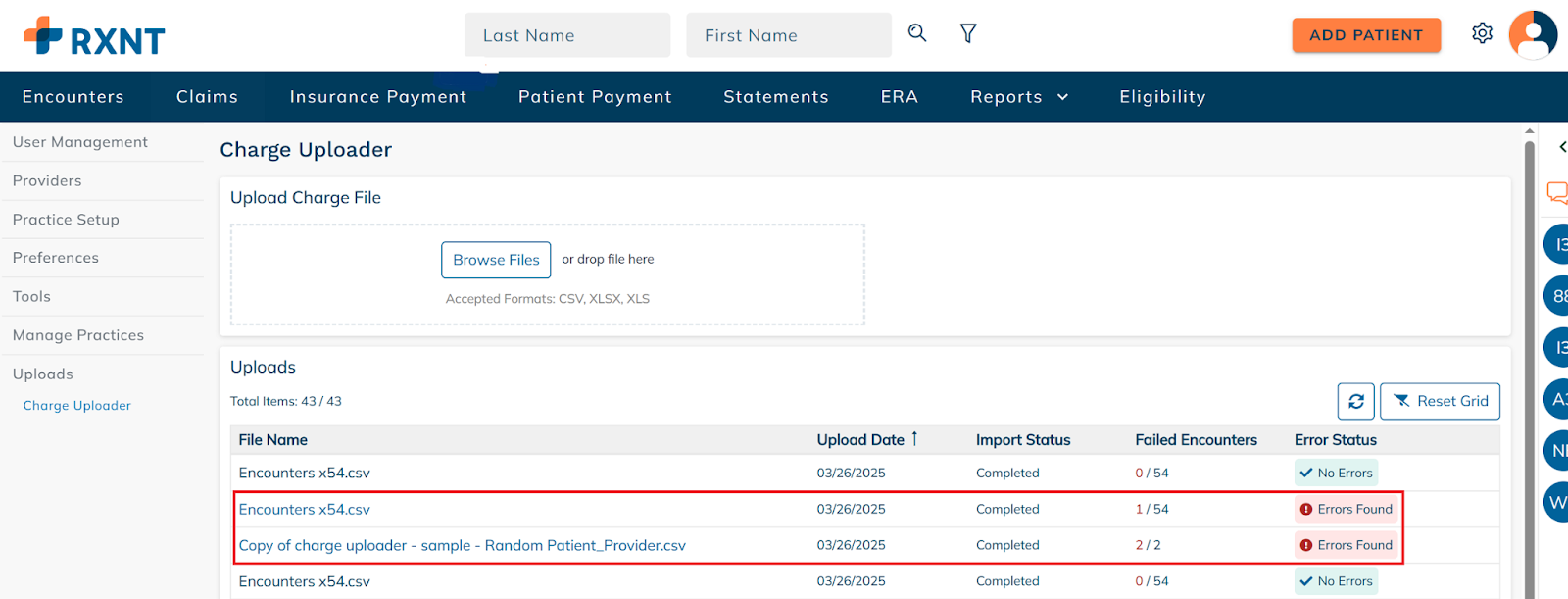Open the Copy of charge uploader sample file link
Image resolution: width=1568 pixels, height=599 pixels.
pos(463,545)
